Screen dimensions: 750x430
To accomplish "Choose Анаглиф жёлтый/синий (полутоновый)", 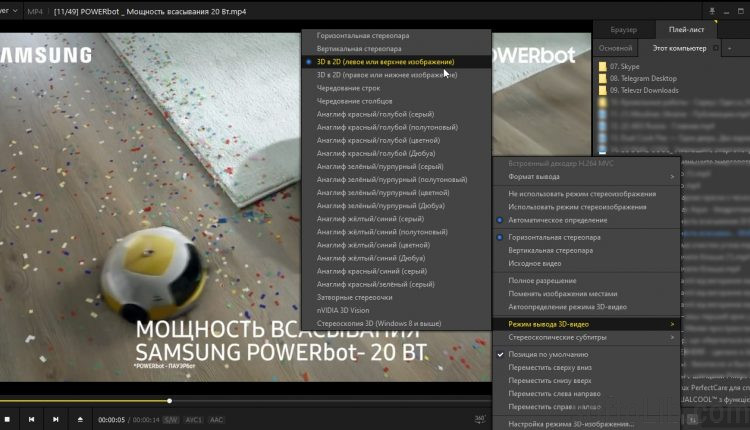I will click(397, 232).
